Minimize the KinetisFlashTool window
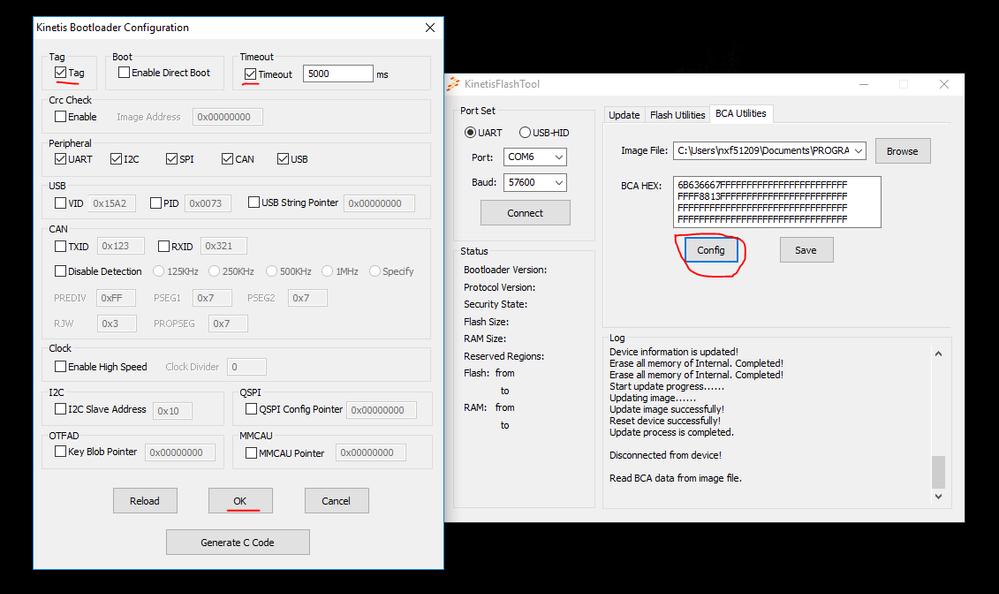999x594 pixels. (864, 84)
